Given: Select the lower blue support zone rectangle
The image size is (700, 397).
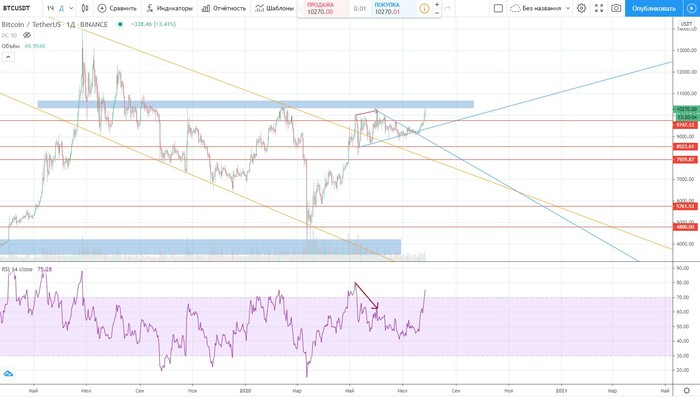Looking at the screenshot, I should pyautogui.click(x=200, y=247).
